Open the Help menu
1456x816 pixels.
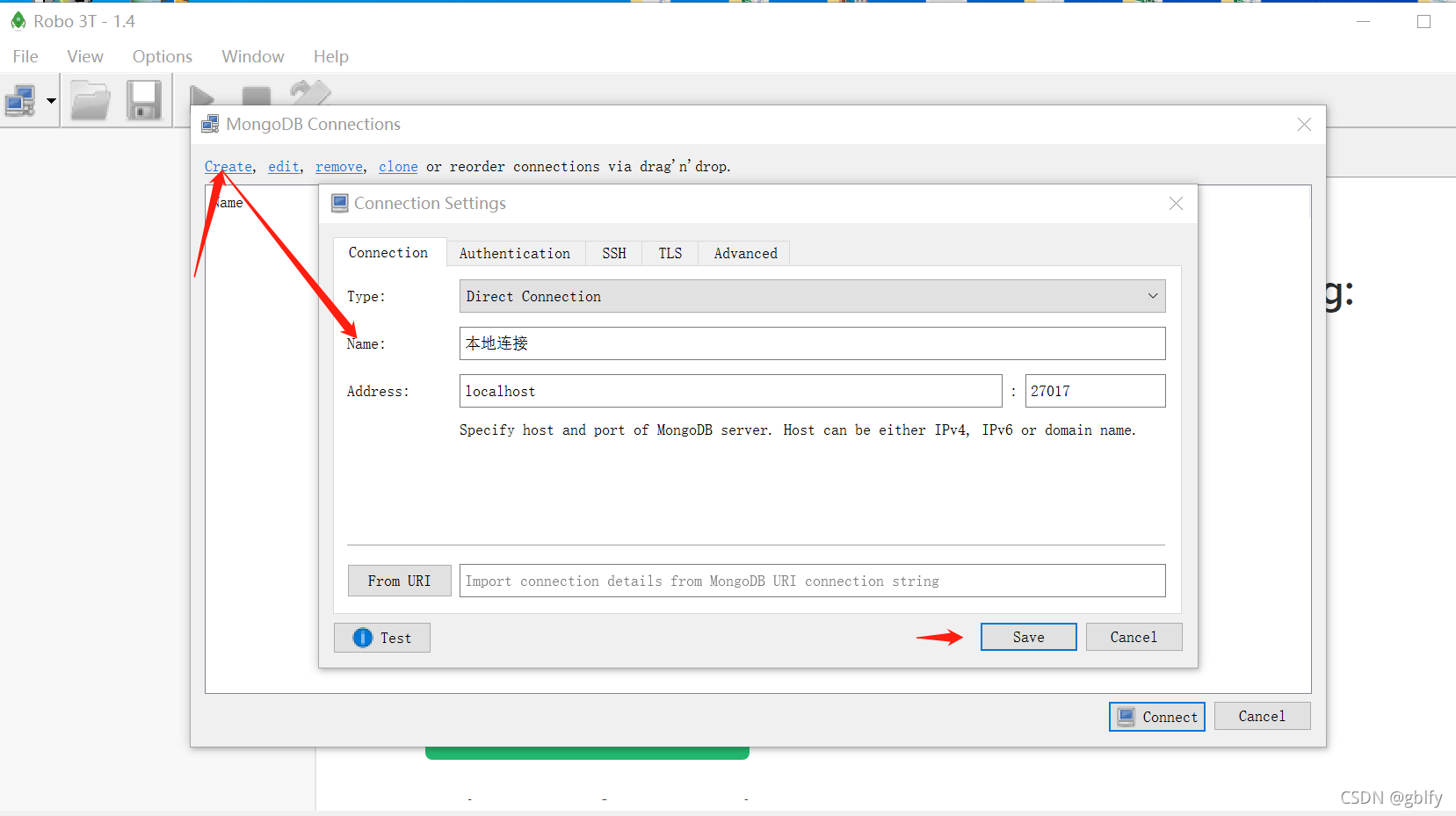click(x=331, y=56)
